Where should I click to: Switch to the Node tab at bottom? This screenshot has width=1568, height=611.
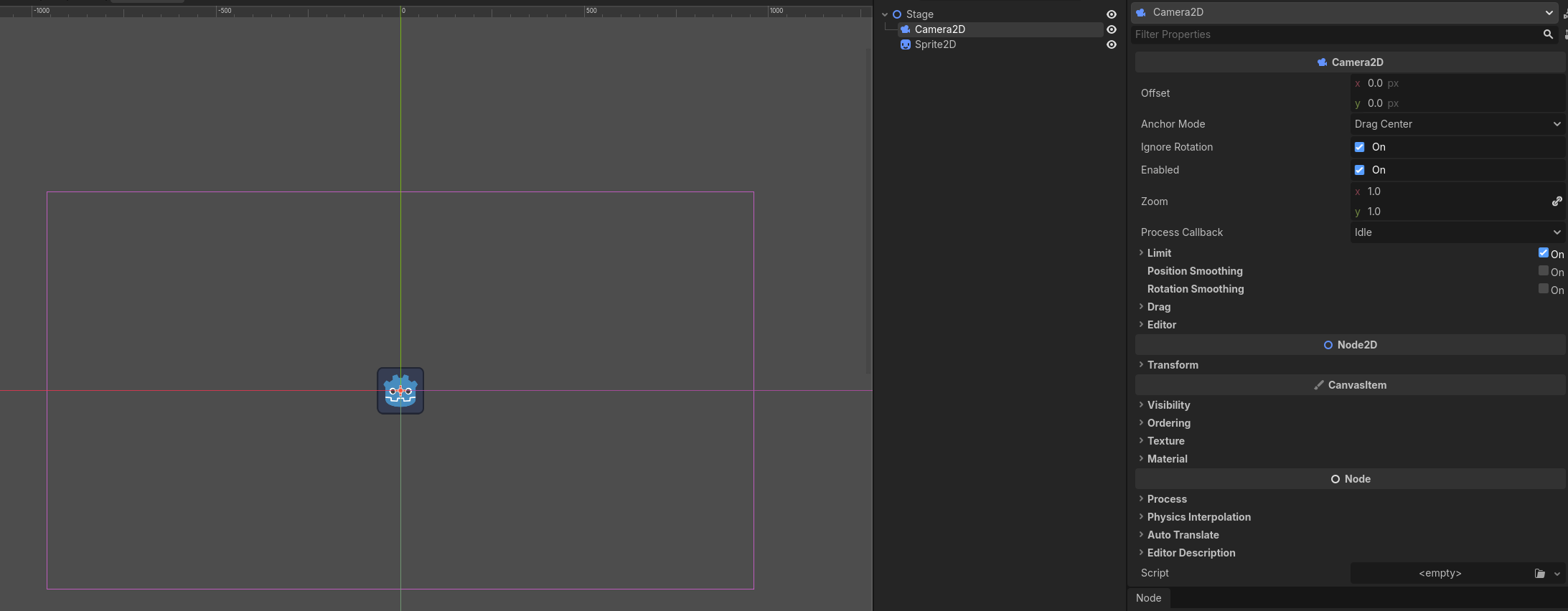point(1148,598)
